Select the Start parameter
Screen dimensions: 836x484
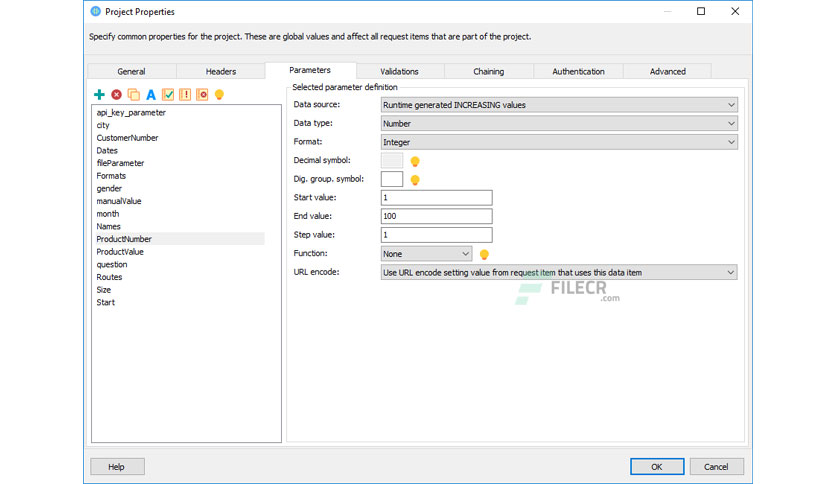[x=106, y=302]
